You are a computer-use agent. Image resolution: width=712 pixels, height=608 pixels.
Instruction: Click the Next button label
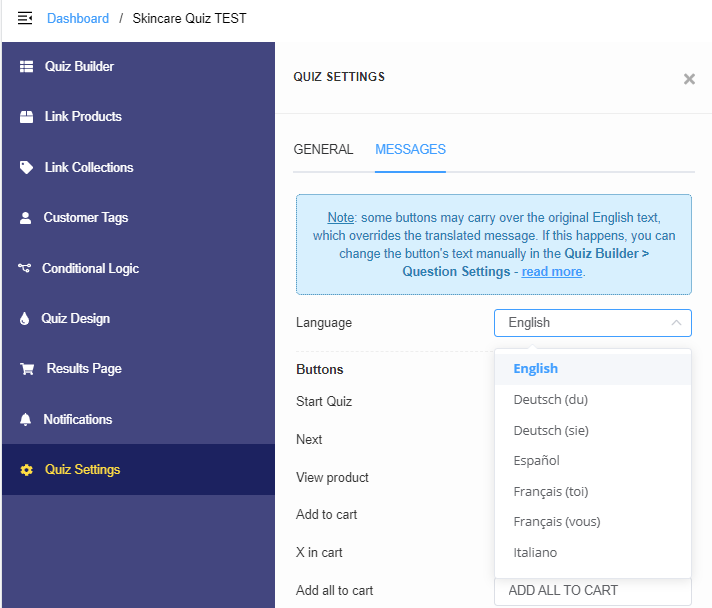(309, 440)
